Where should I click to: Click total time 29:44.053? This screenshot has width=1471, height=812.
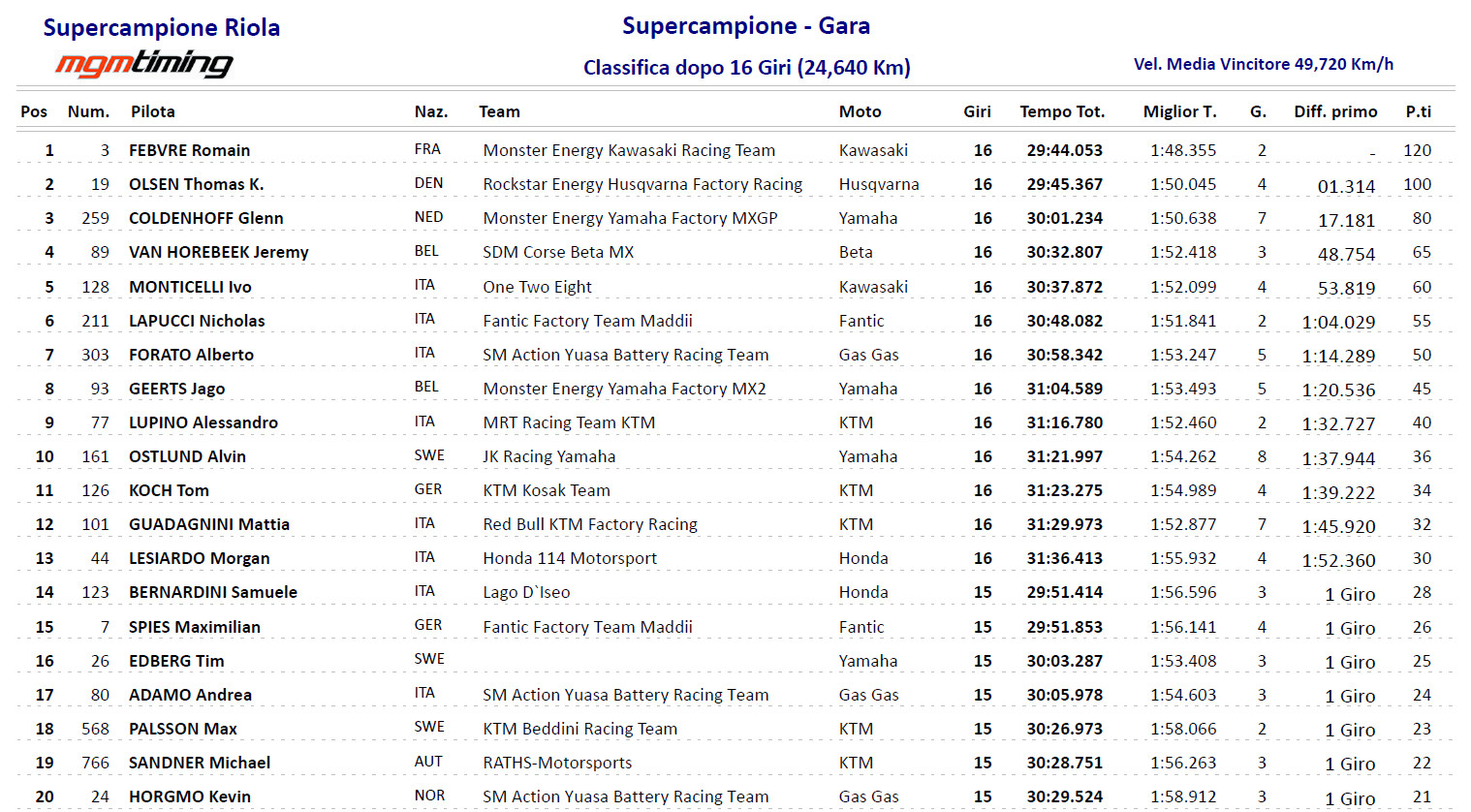coord(1065,150)
